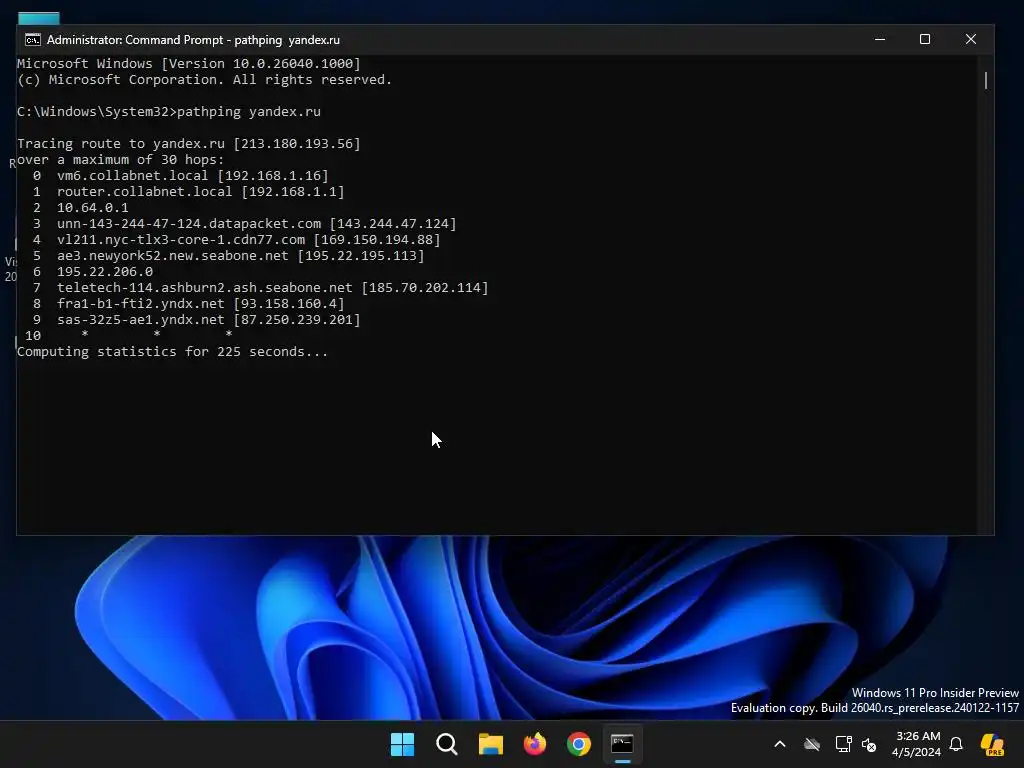This screenshot has height=768, width=1024.
Task: Click the muted volume tray icon
Action: [x=869, y=744]
